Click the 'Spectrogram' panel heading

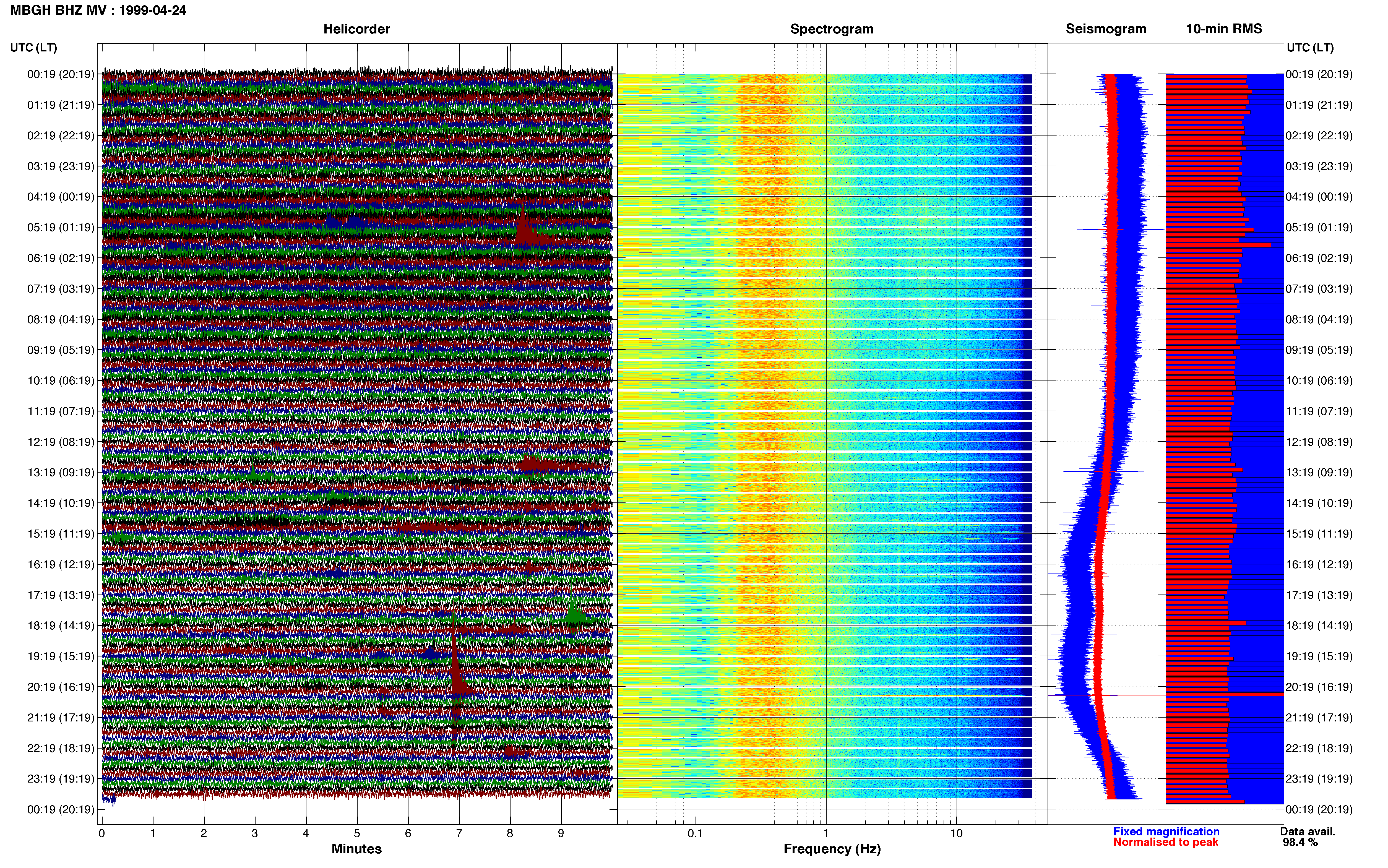(832, 29)
